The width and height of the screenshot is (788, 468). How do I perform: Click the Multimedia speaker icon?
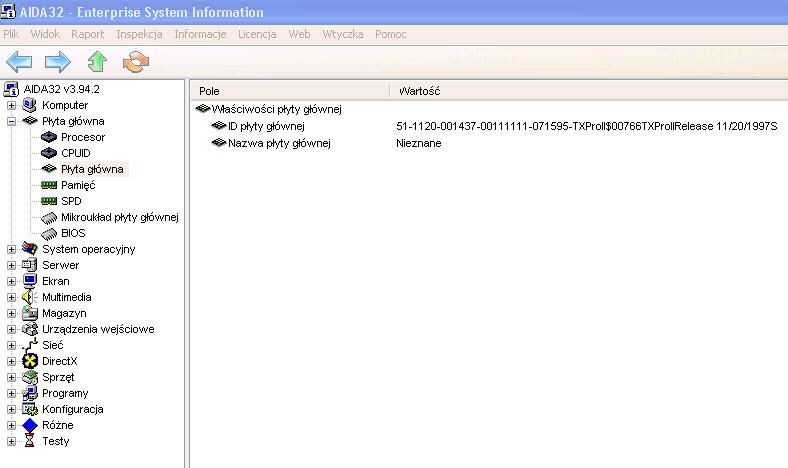pos(30,297)
